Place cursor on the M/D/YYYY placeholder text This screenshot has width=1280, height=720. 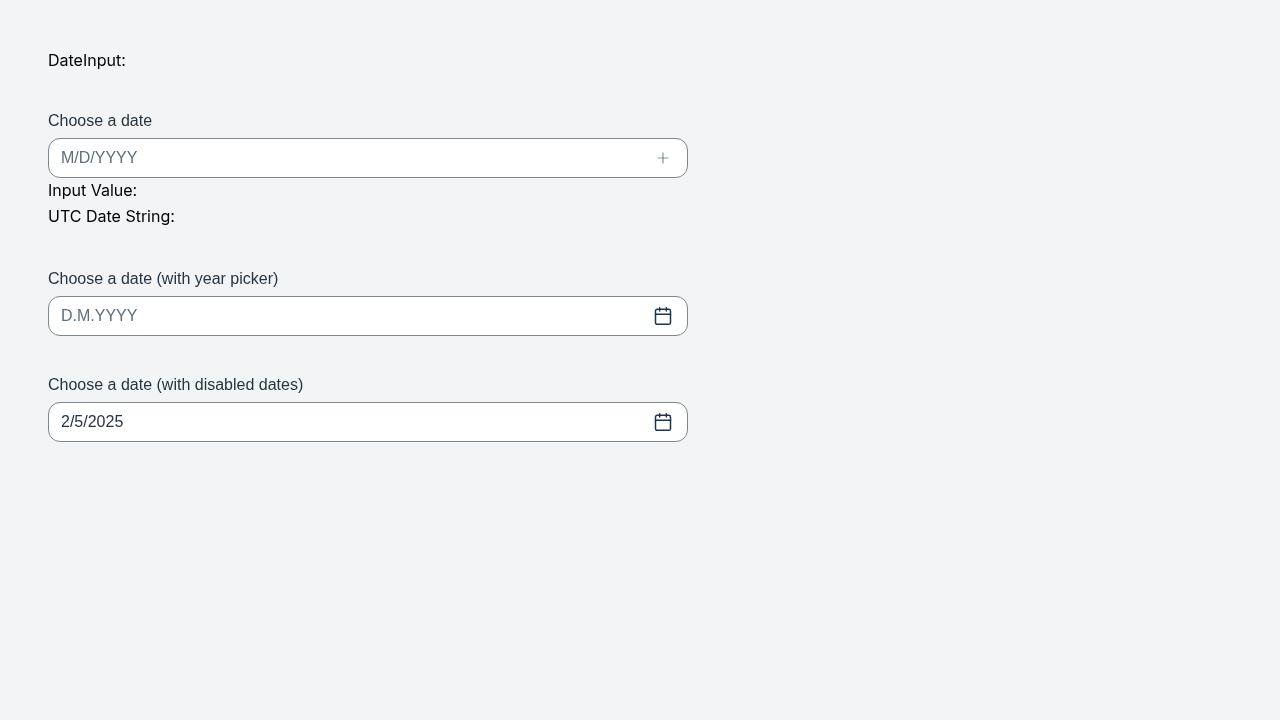tap(99, 158)
